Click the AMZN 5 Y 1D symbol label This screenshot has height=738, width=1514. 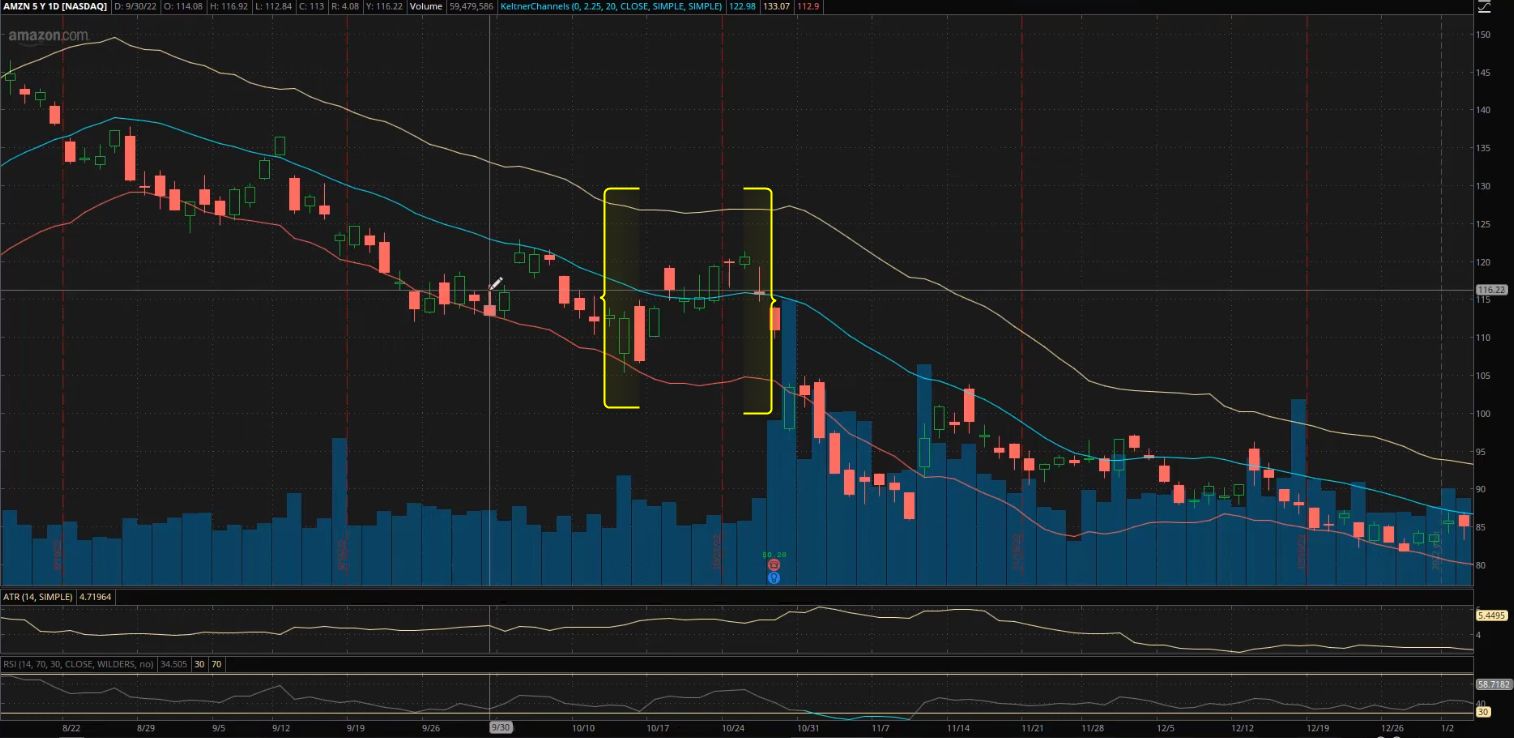54,6
